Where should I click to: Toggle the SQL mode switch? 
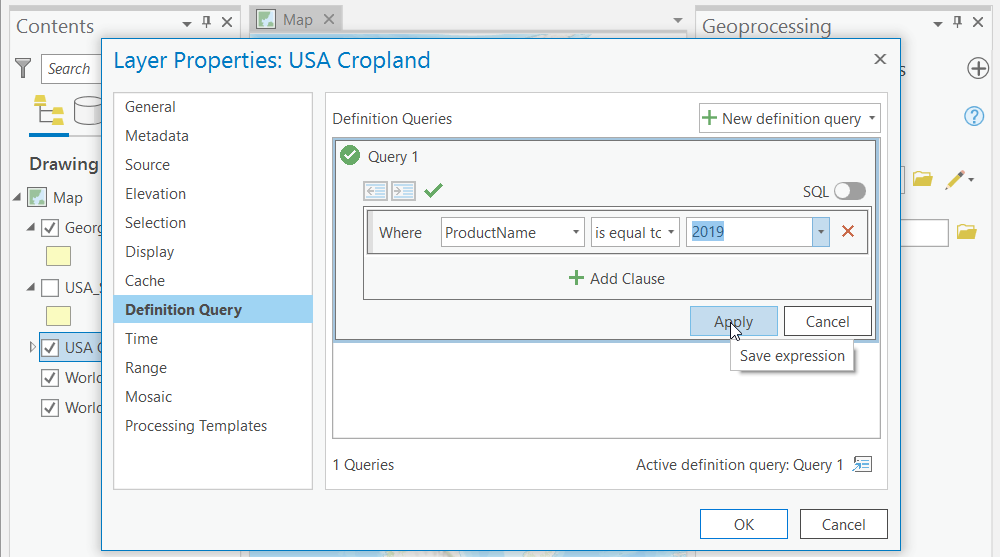850,191
